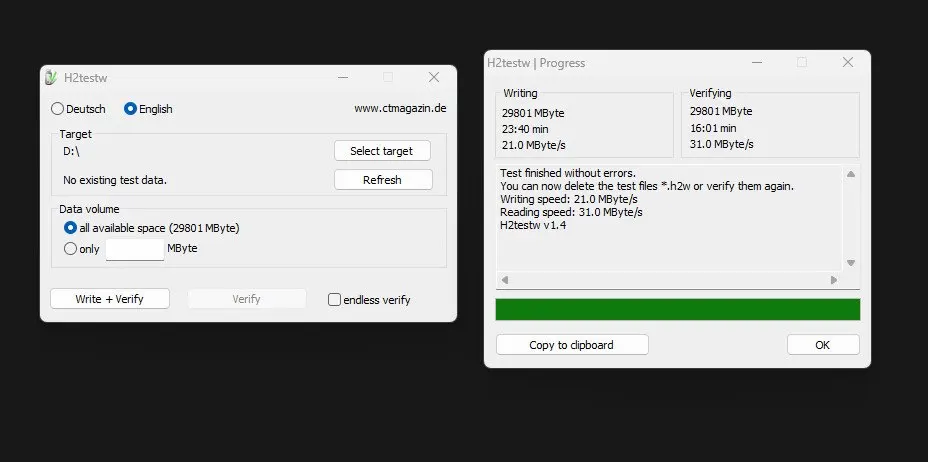Screen dimensions: 928x462
Task: Minimize the H2testw Progress window
Action: pyautogui.click(x=756, y=62)
